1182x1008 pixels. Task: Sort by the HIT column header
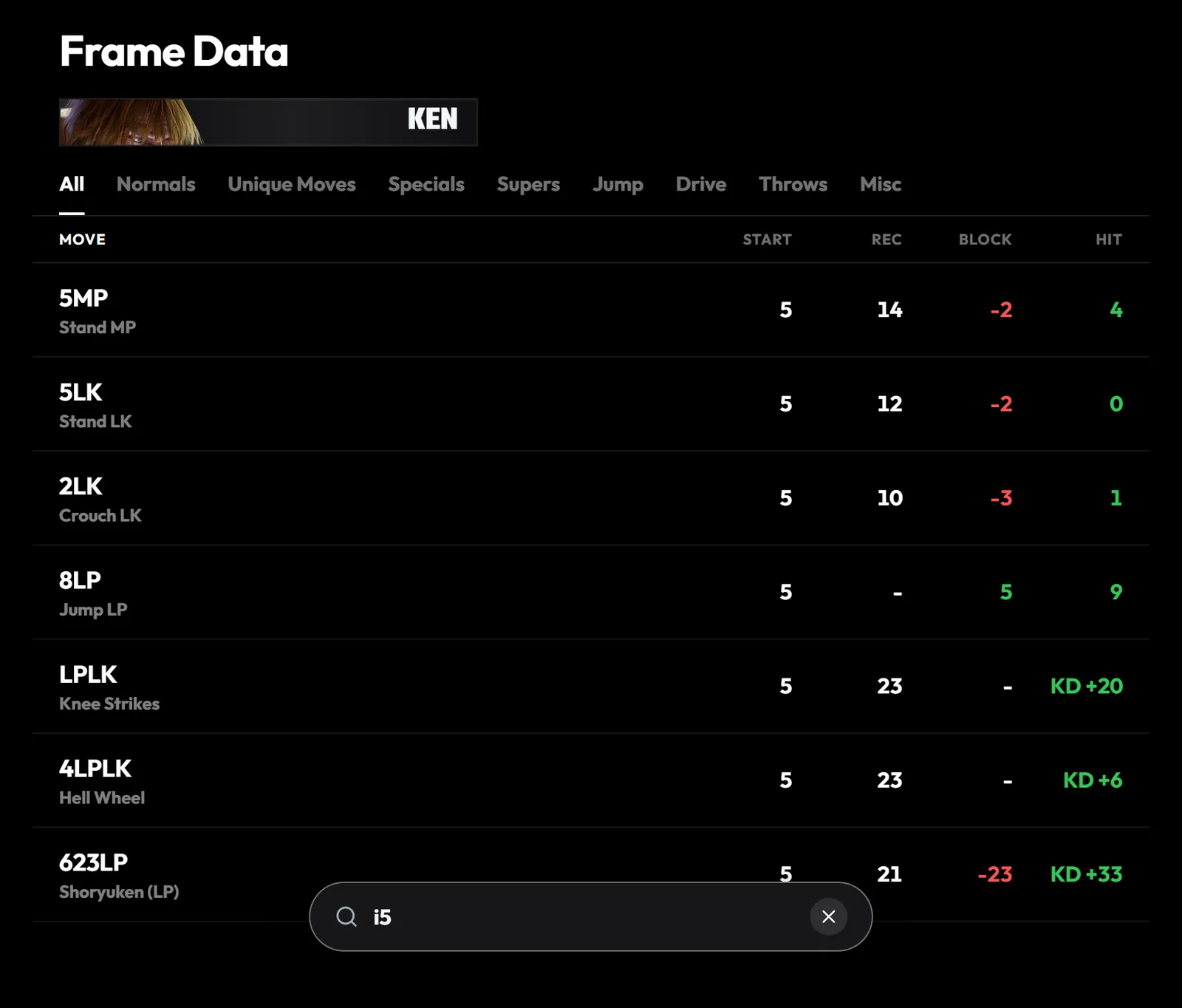(x=1109, y=239)
